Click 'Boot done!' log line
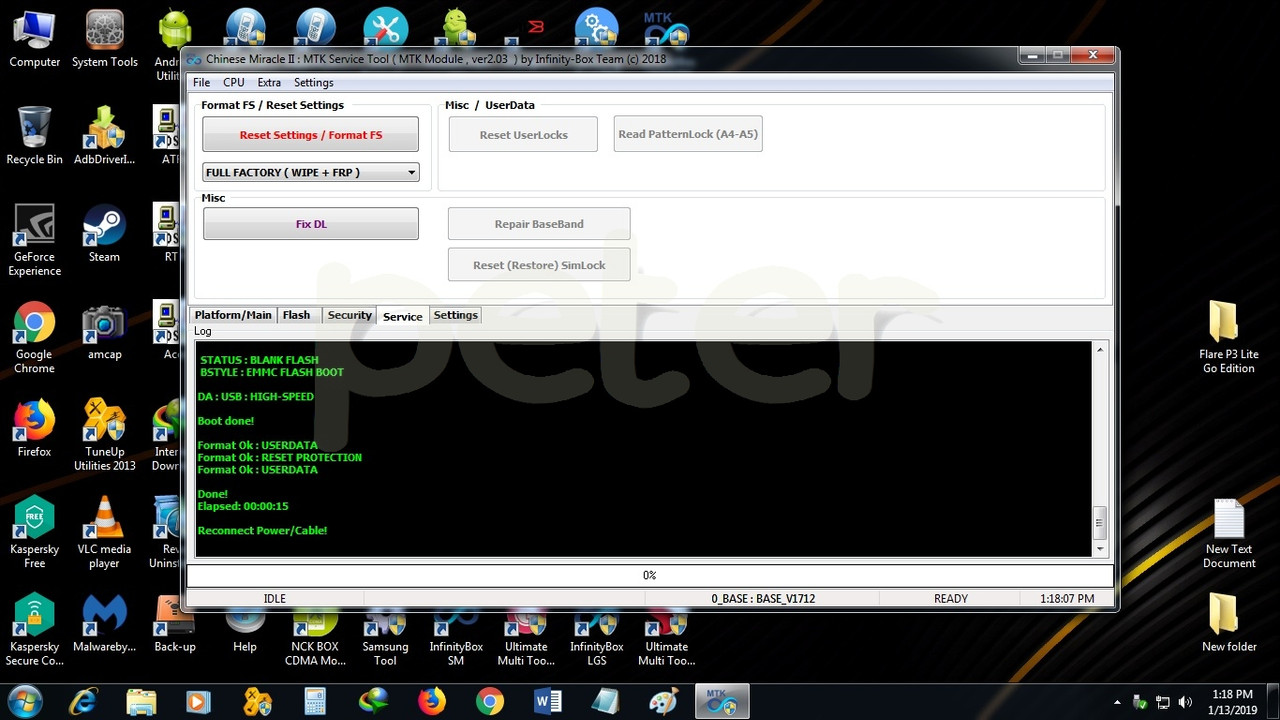 [225, 421]
